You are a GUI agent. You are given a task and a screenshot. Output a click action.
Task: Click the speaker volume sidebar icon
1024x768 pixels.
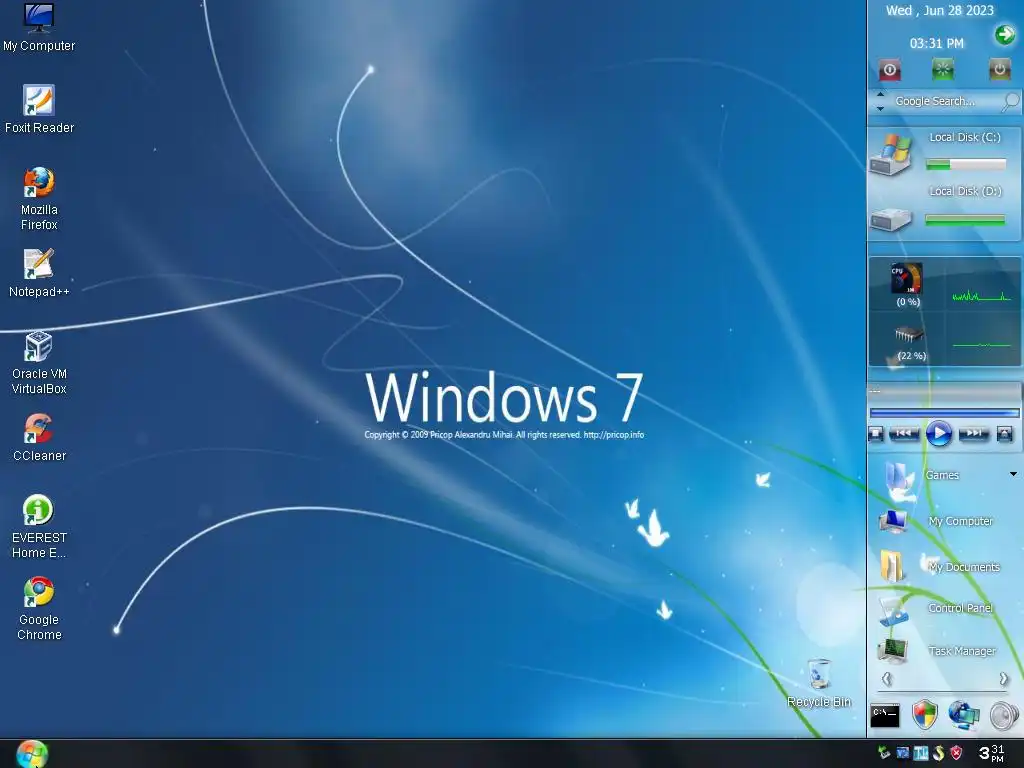point(1004,716)
